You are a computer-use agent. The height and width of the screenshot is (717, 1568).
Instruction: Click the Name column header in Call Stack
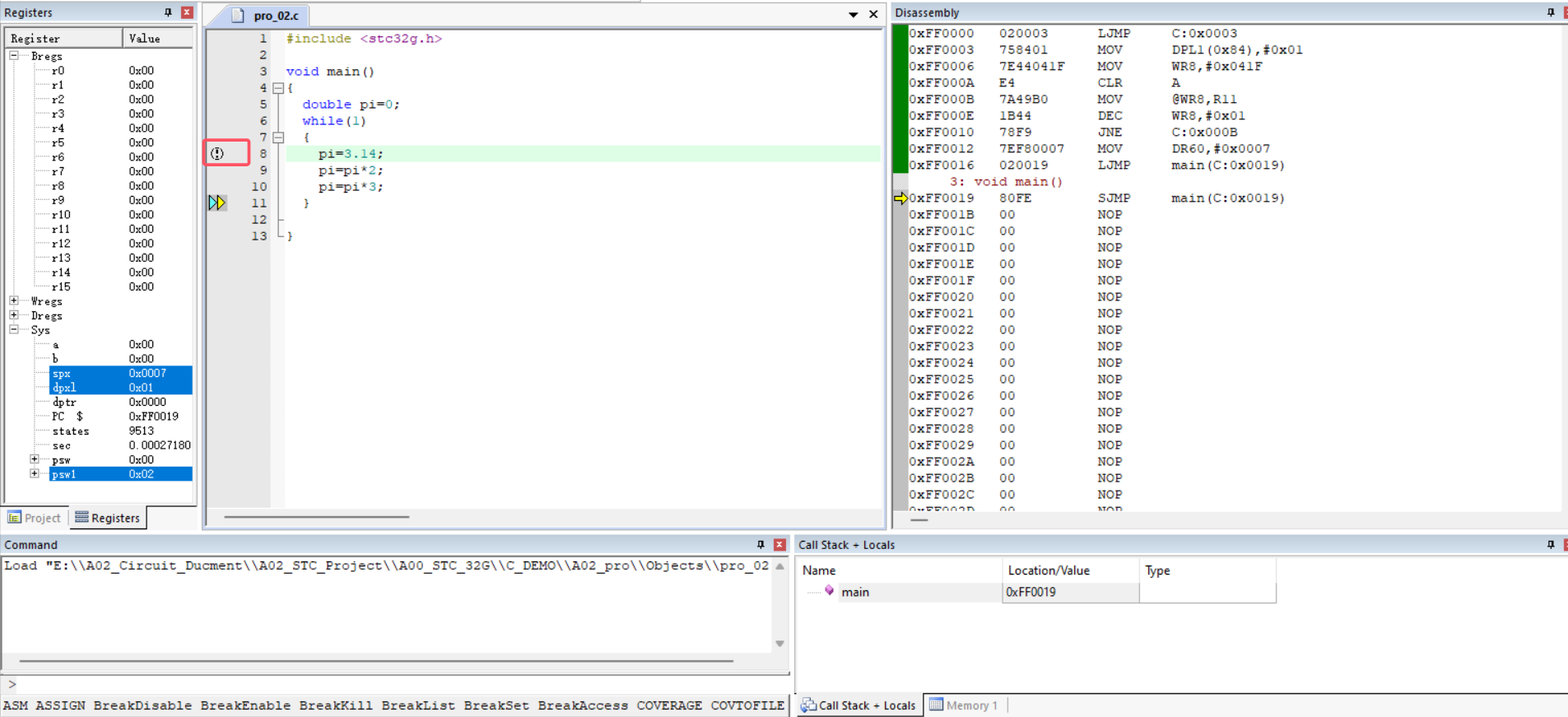[900, 570]
